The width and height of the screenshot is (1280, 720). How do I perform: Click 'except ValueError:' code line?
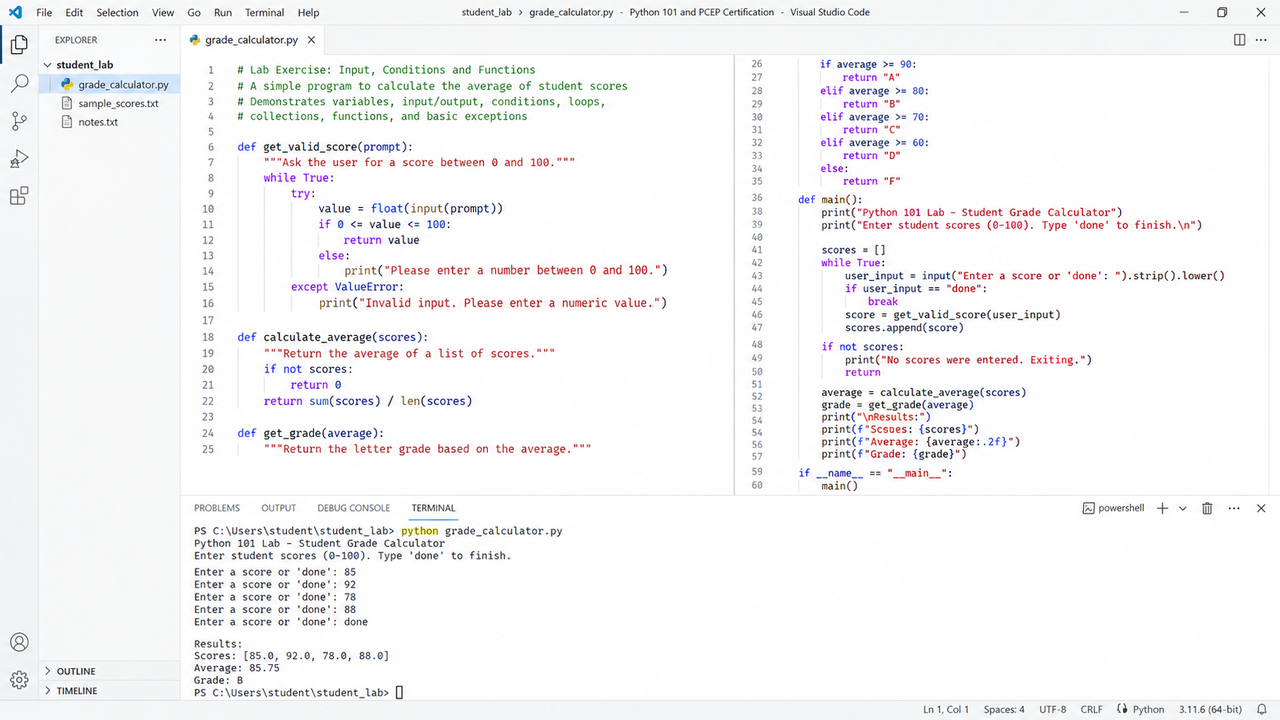coord(347,286)
